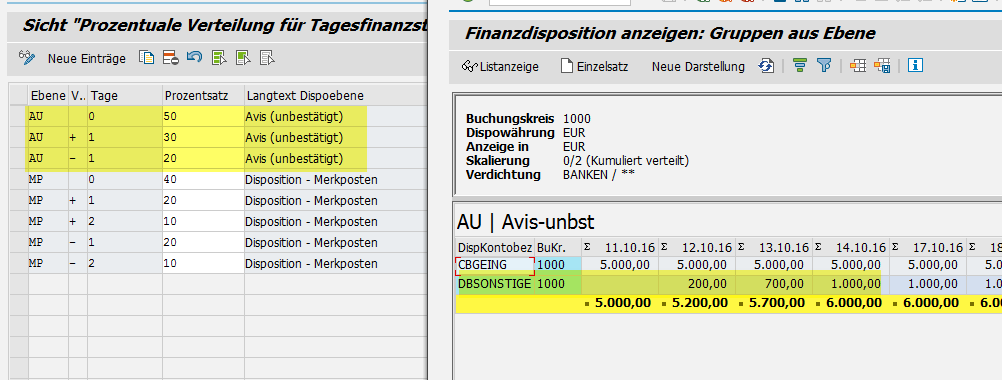The height and width of the screenshot is (380, 1002).
Task: Click the Verdichtung value BANKEN / **
Action: (x=598, y=175)
